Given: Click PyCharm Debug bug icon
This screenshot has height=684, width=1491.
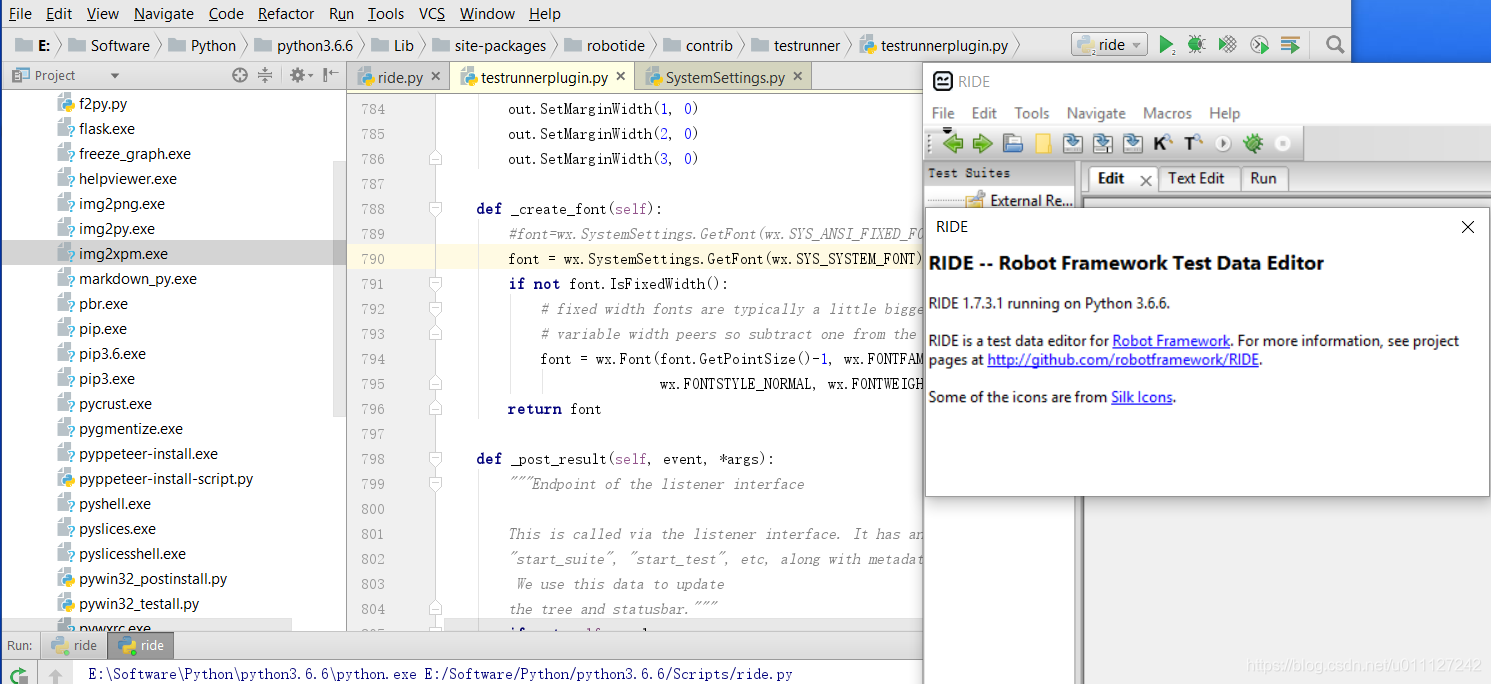Looking at the screenshot, I should 1196,44.
